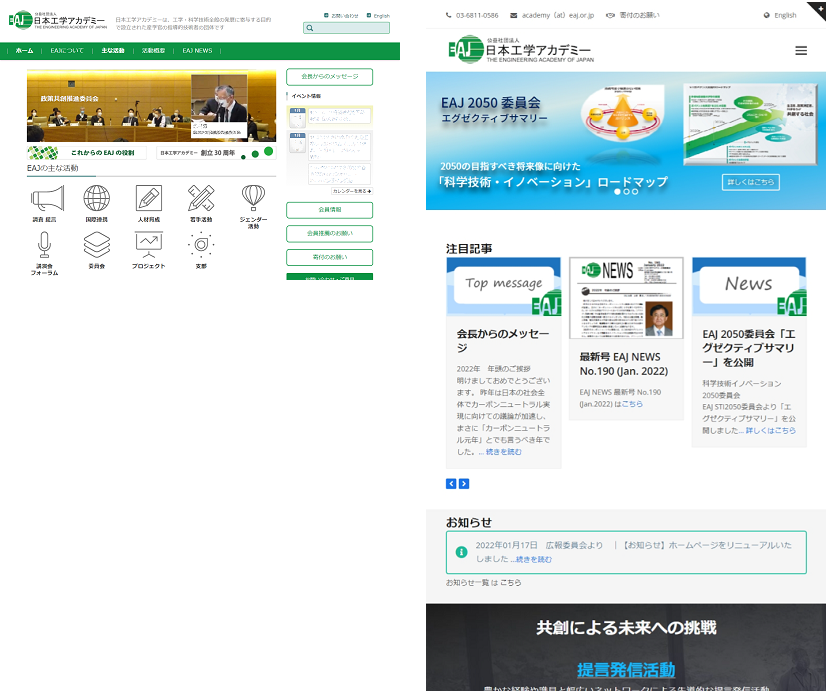Click the カレンダーを見る button
829x692 pixels.
pyautogui.click(x=352, y=191)
